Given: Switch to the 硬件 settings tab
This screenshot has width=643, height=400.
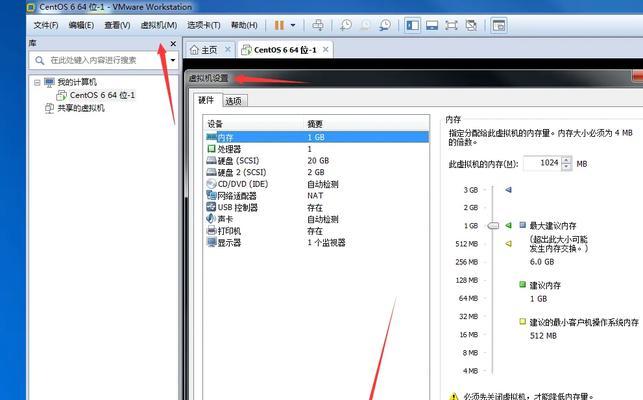Looking at the screenshot, I should (x=206, y=100).
